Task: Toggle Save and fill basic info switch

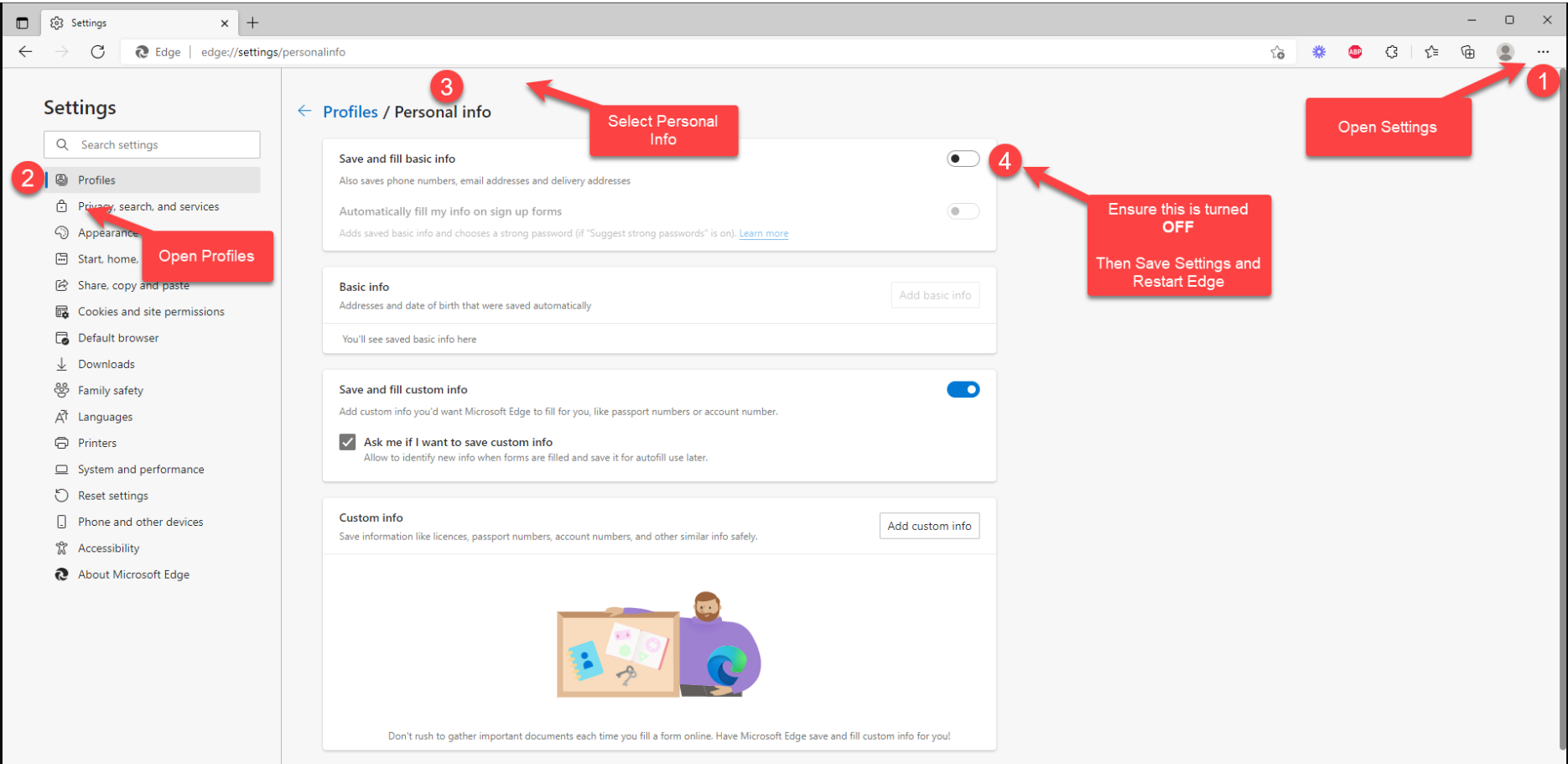Action: tap(963, 159)
